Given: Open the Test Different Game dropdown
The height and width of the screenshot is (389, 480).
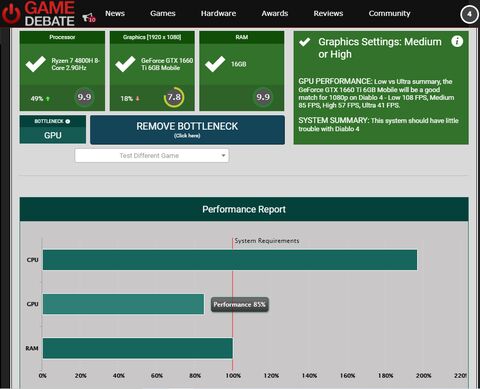Looking at the screenshot, I should click(x=152, y=155).
